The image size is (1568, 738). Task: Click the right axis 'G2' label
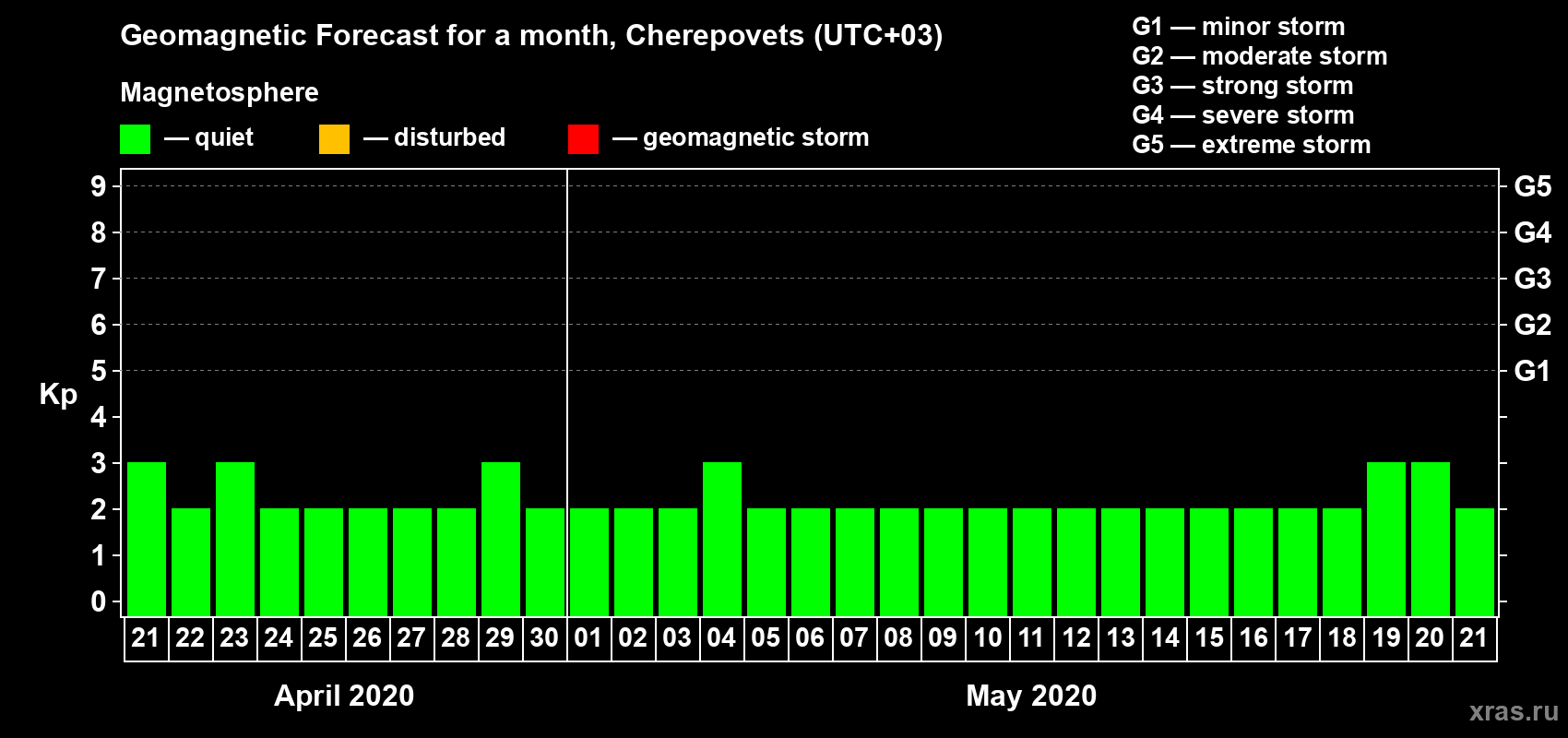click(1532, 325)
